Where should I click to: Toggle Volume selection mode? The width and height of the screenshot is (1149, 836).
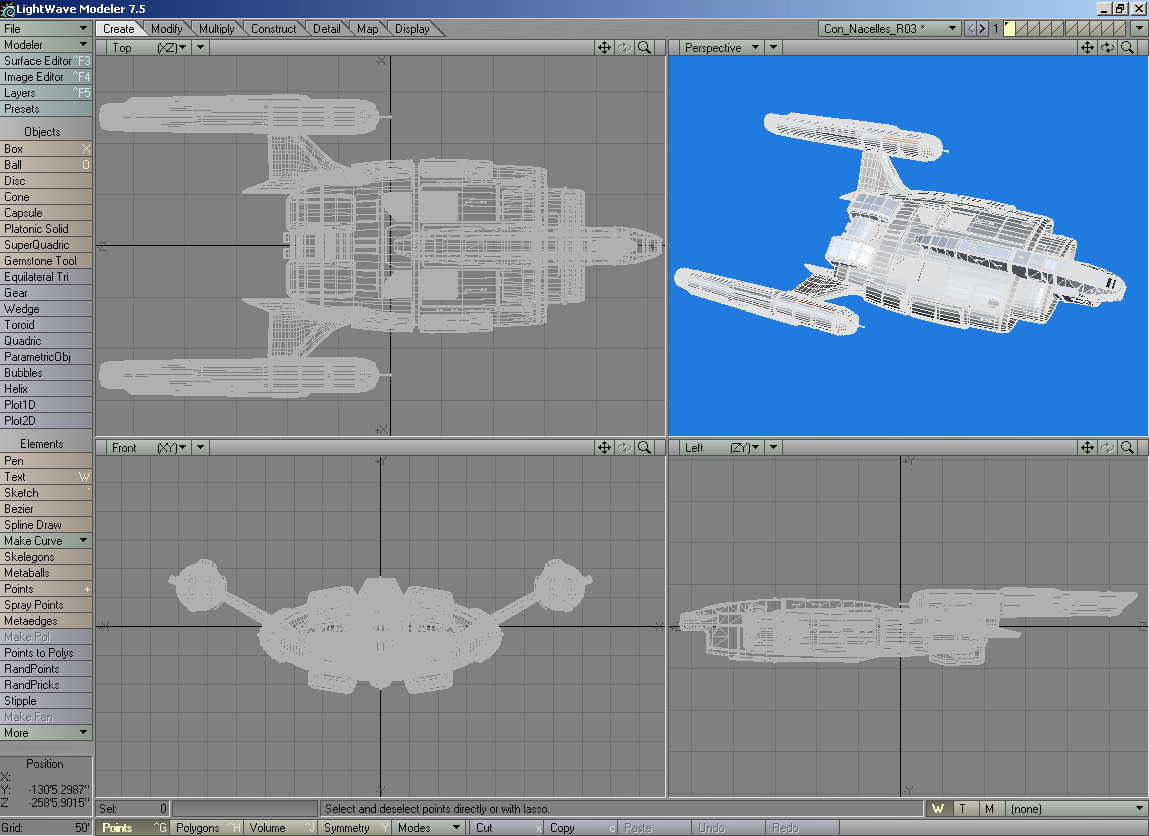[x=280, y=828]
